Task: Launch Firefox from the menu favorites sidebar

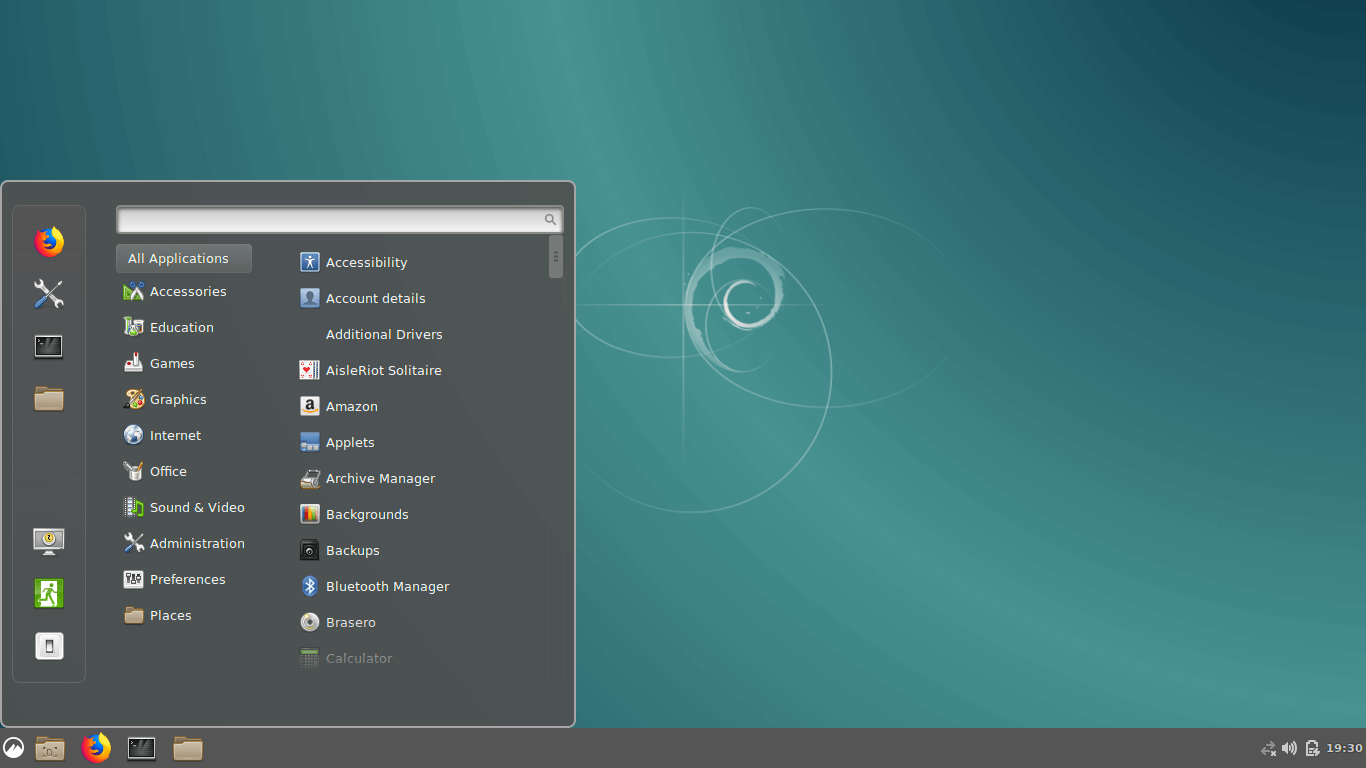Action: 48,242
